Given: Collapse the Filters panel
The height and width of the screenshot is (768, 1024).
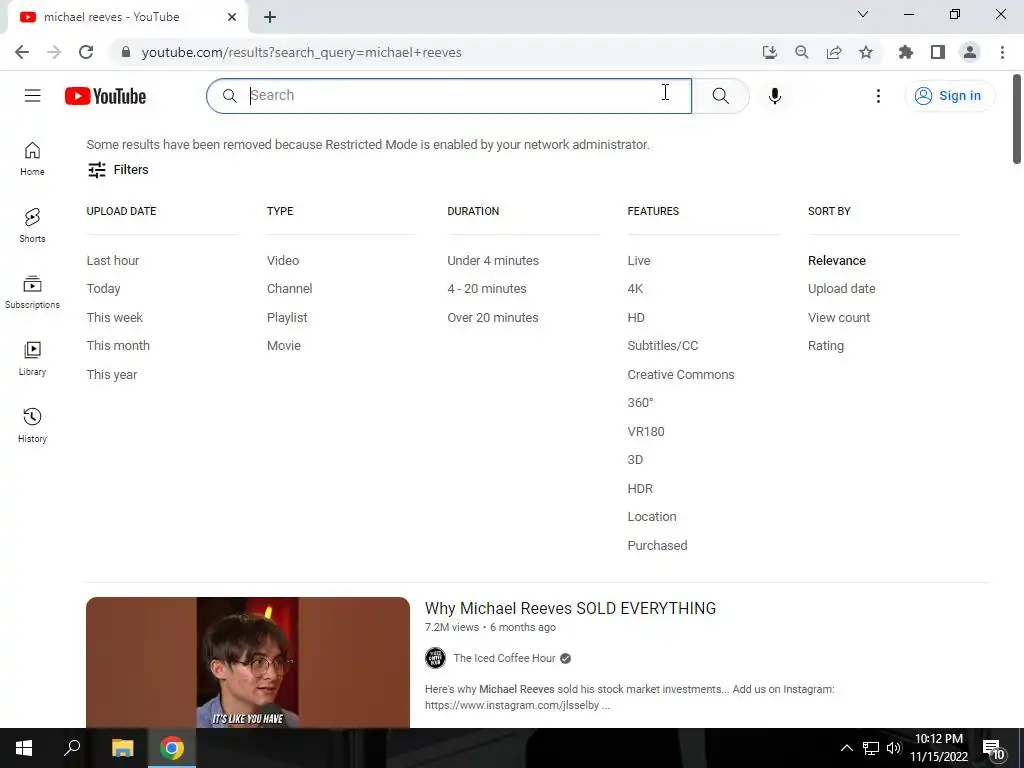Looking at the screenshot, I should point(118,170).
